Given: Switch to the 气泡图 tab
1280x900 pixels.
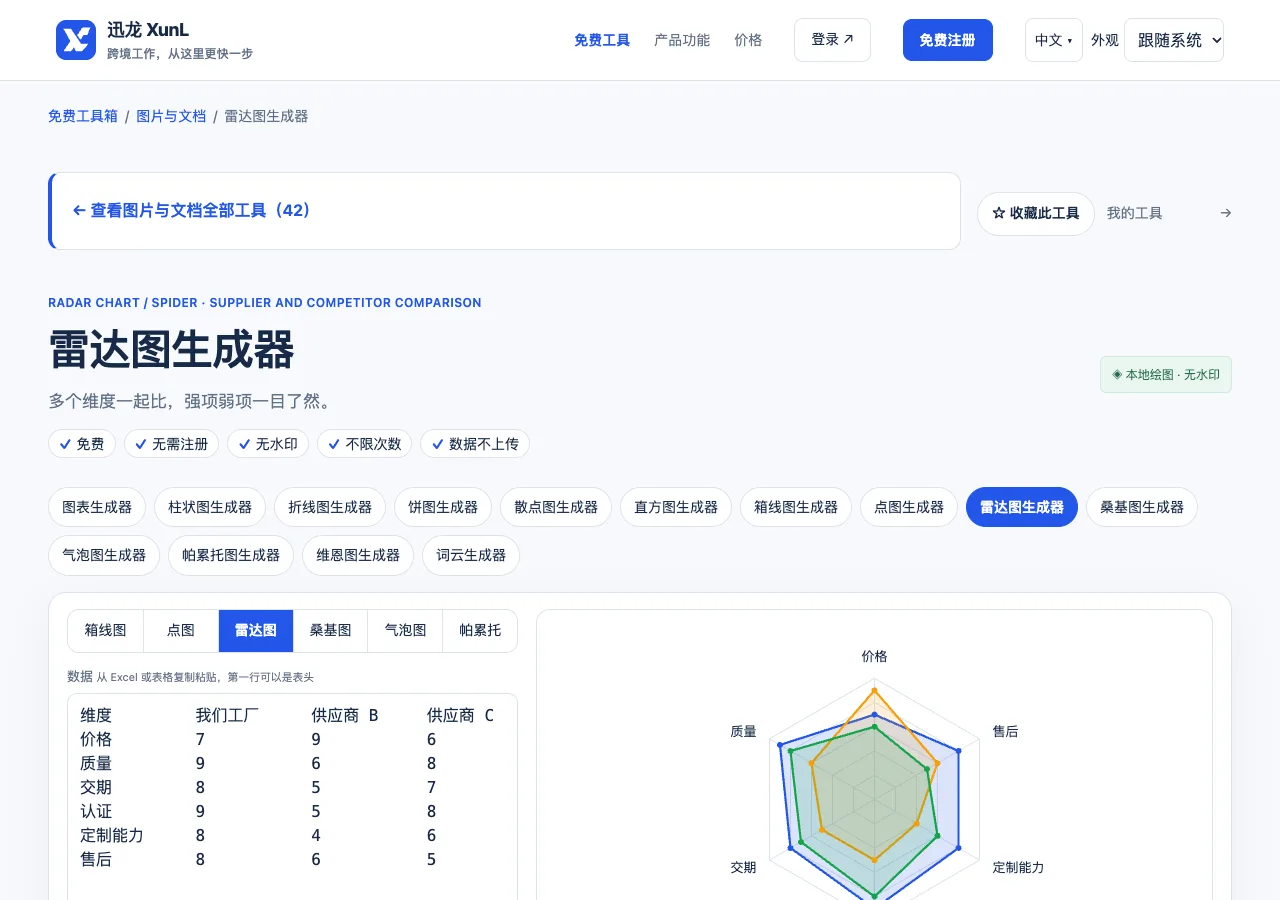Looking at the screenshot, I should 406,631.
